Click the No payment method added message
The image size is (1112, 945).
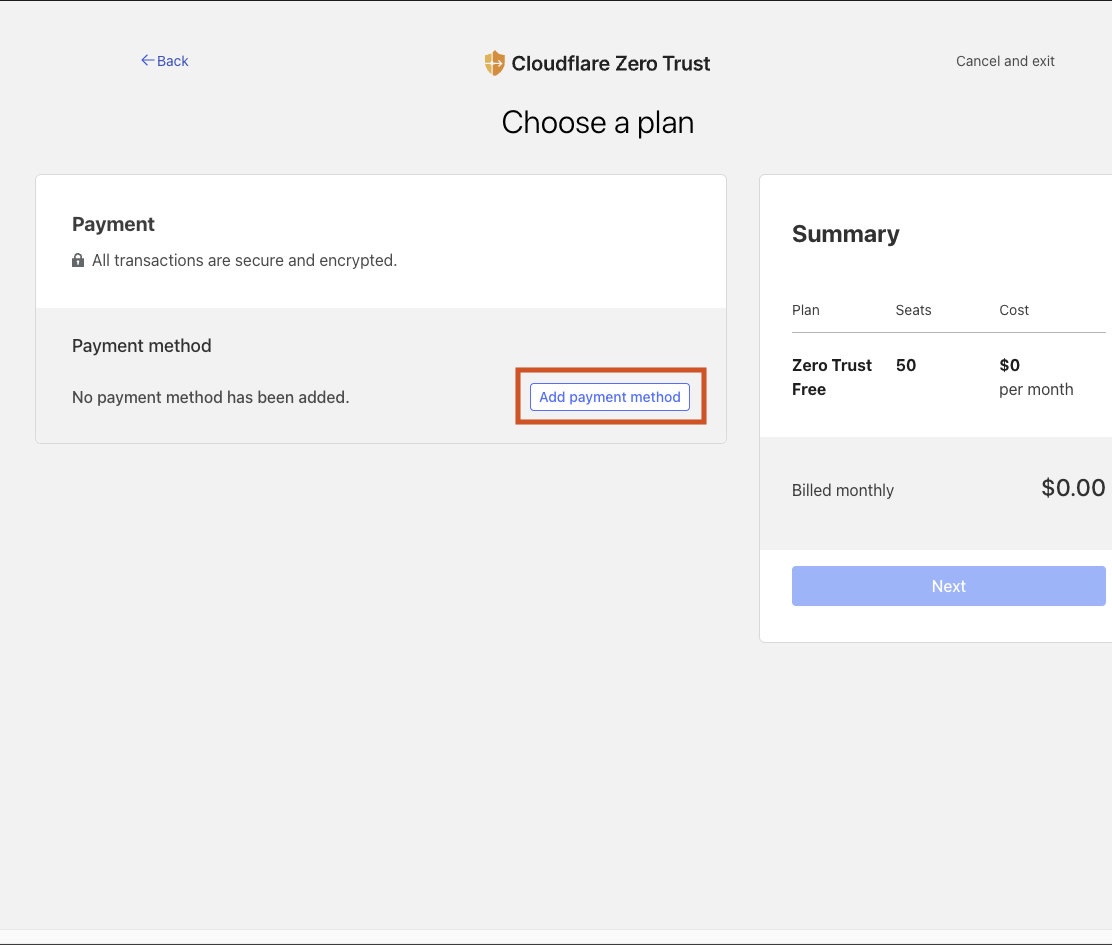(210, 397)
